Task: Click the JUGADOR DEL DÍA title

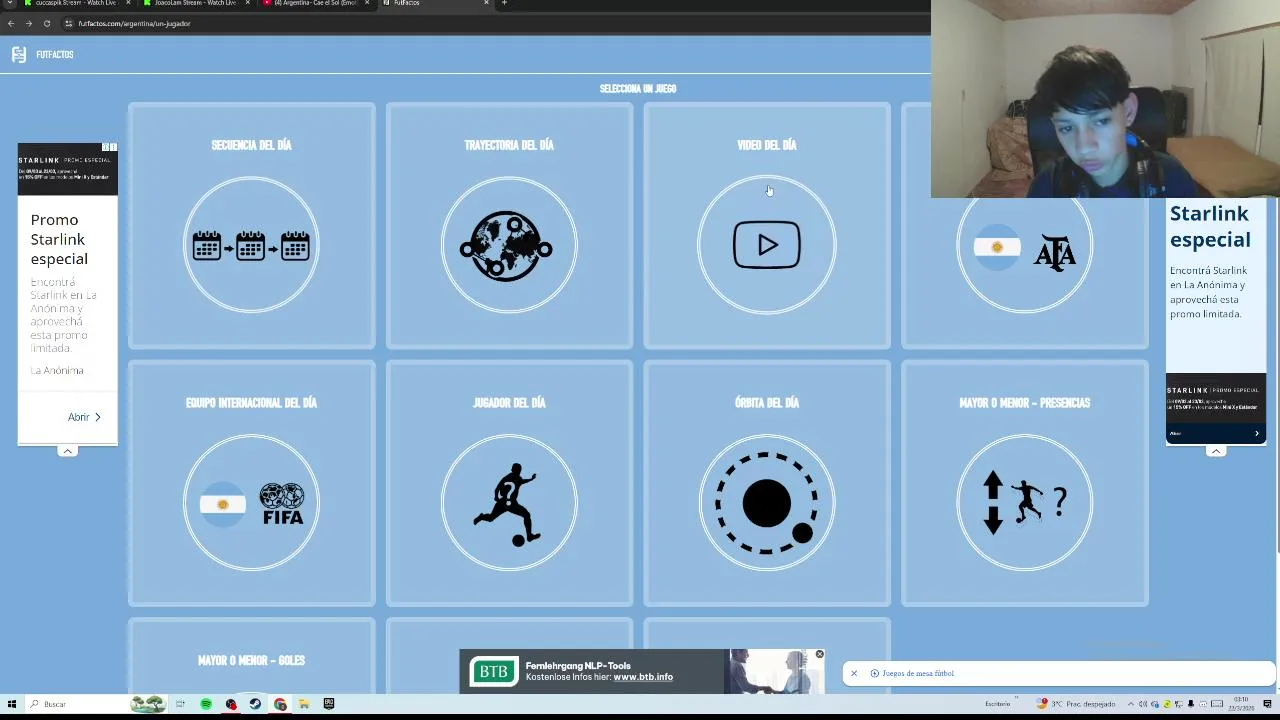Action: tap(509, 403)
